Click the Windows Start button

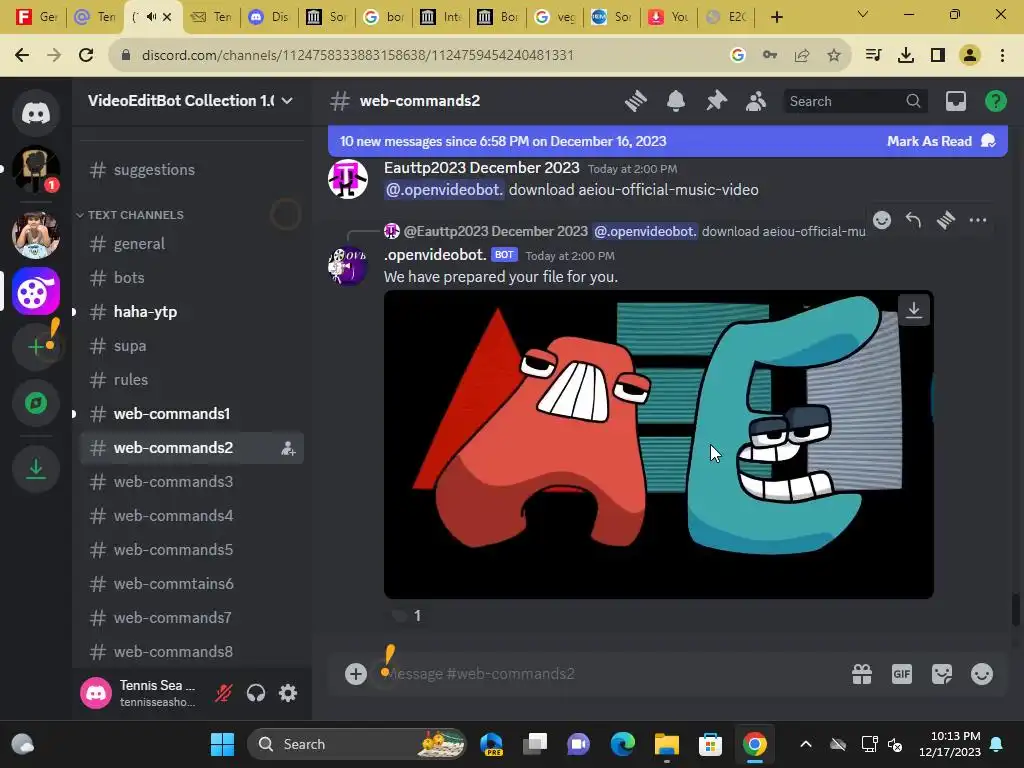tap(222, 744)
